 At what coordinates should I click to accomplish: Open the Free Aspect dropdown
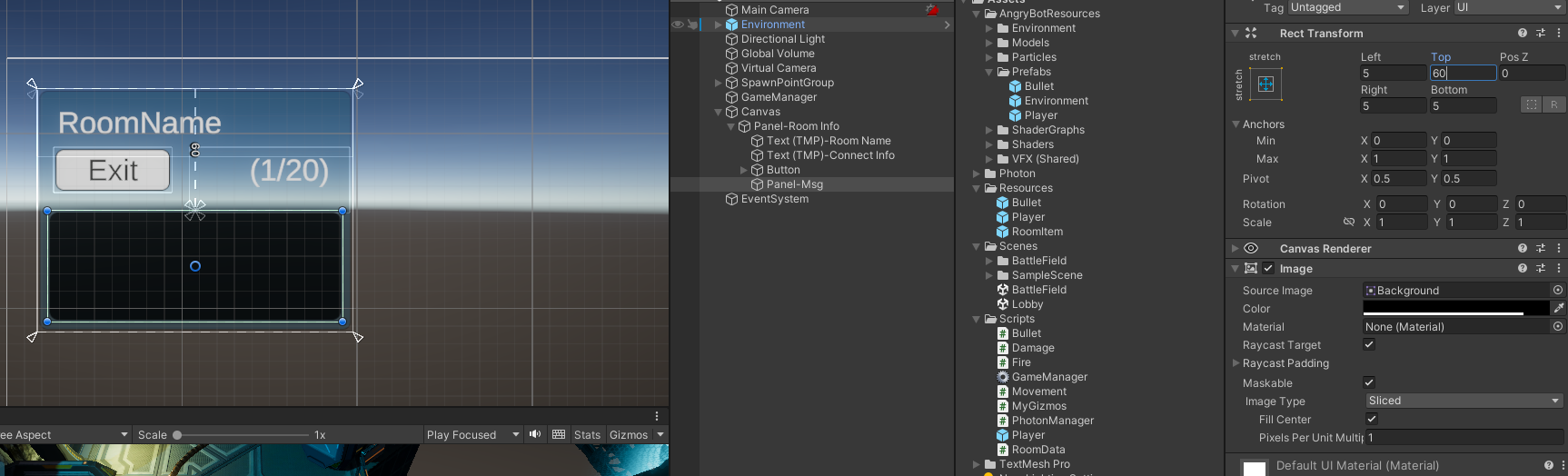[64, 434]
